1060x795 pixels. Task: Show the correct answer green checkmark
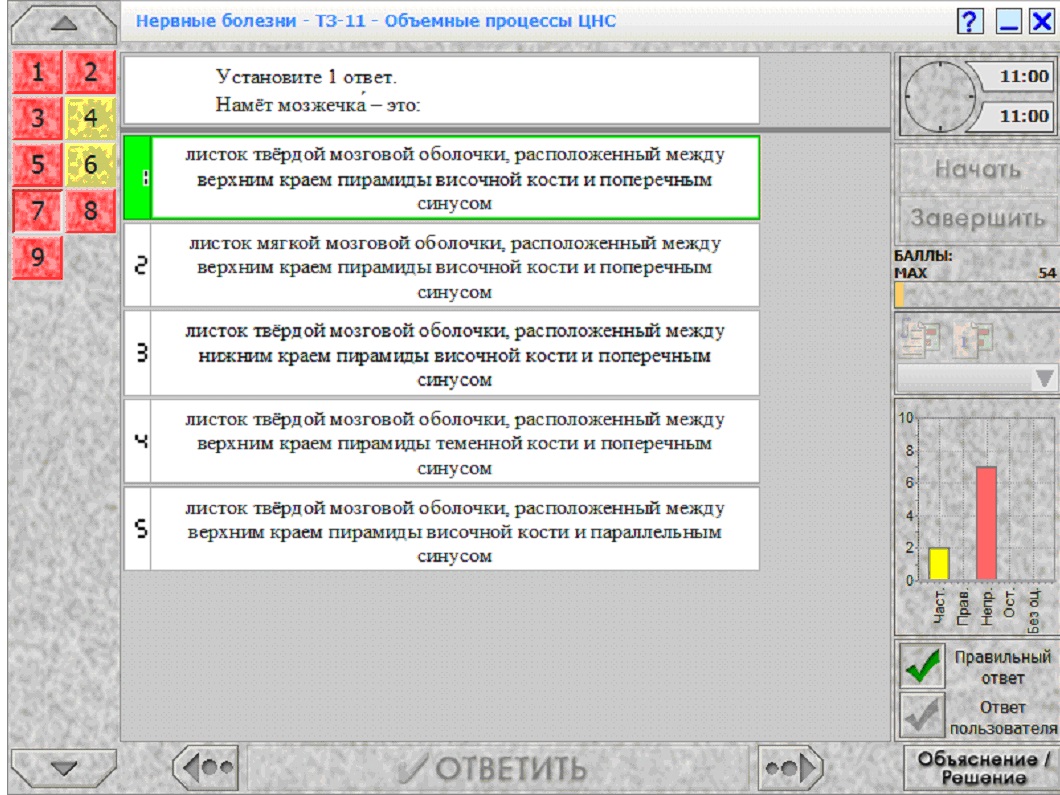[x=922, y=666]
